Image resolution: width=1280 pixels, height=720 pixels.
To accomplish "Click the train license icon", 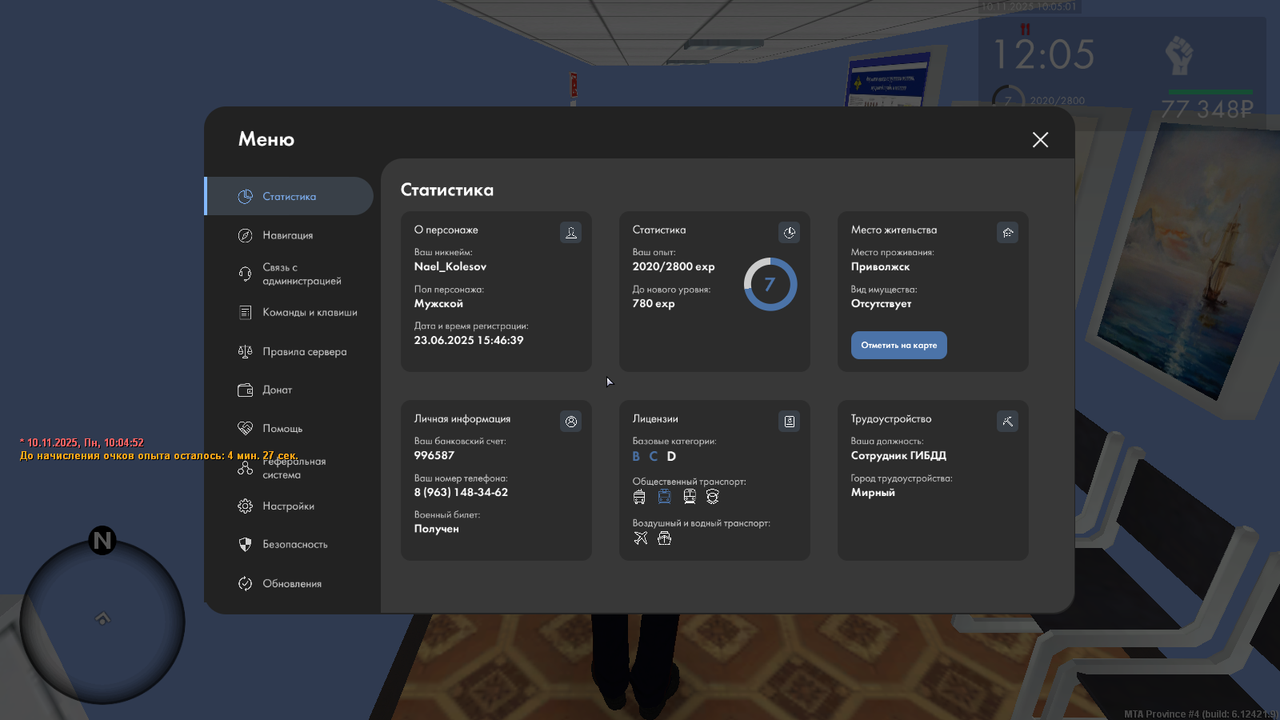I will 689,496.
